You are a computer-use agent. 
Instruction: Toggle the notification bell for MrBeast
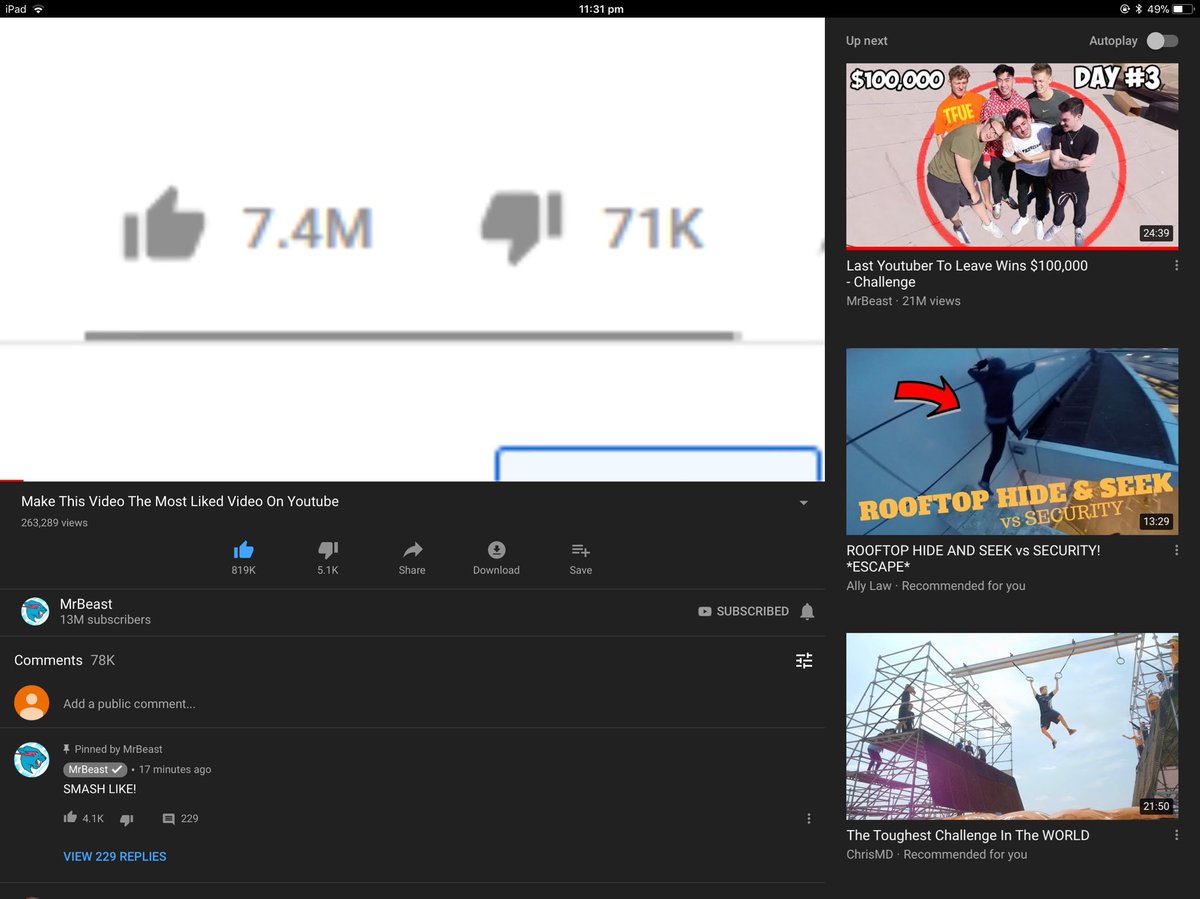coord(807,611)
